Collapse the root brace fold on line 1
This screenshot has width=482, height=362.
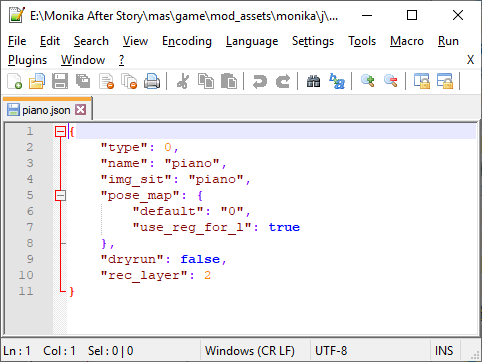[x=60, y=131]
